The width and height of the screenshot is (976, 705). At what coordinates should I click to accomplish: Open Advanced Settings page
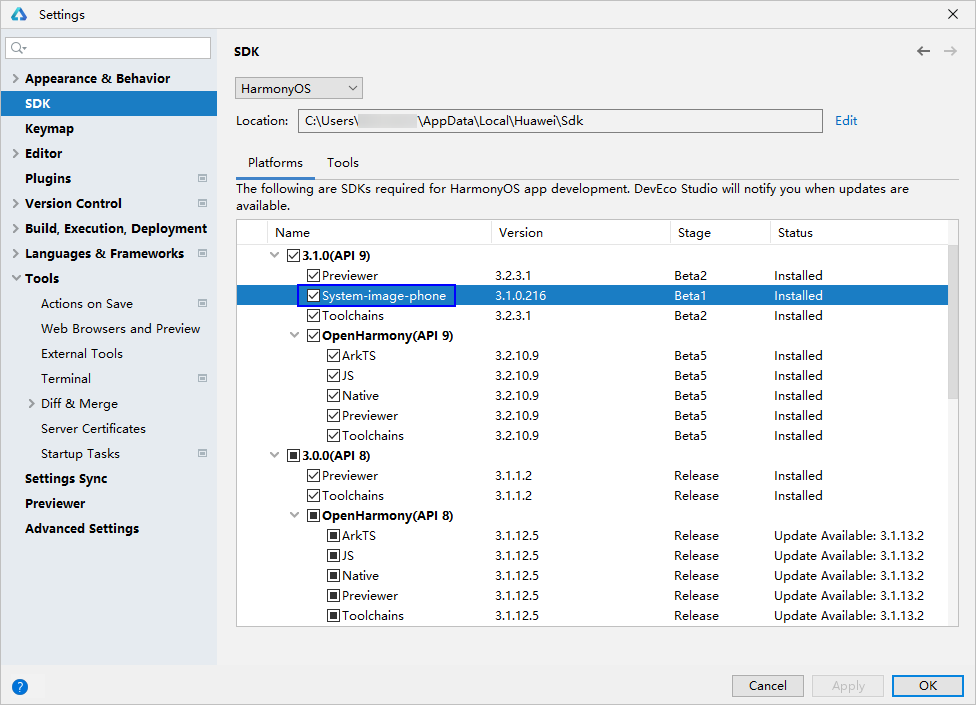(x=82, y=528)
